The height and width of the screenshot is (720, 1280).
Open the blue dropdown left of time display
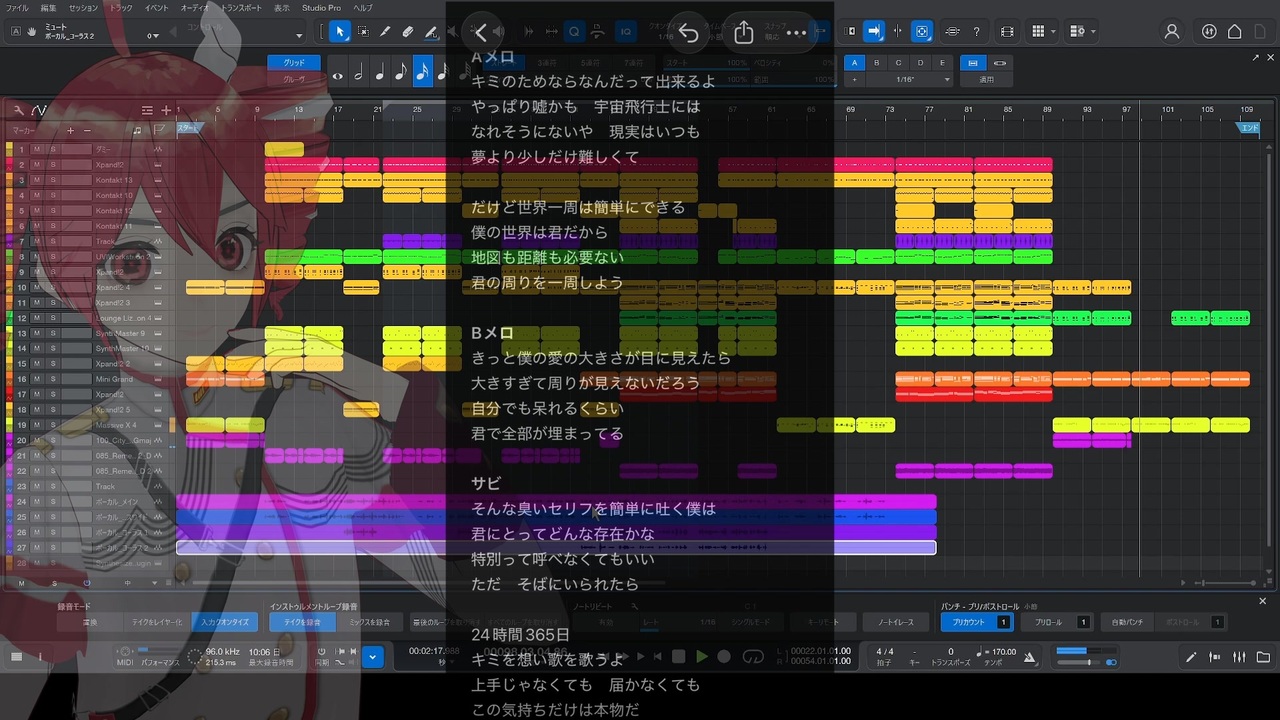[x=373, y=657]
